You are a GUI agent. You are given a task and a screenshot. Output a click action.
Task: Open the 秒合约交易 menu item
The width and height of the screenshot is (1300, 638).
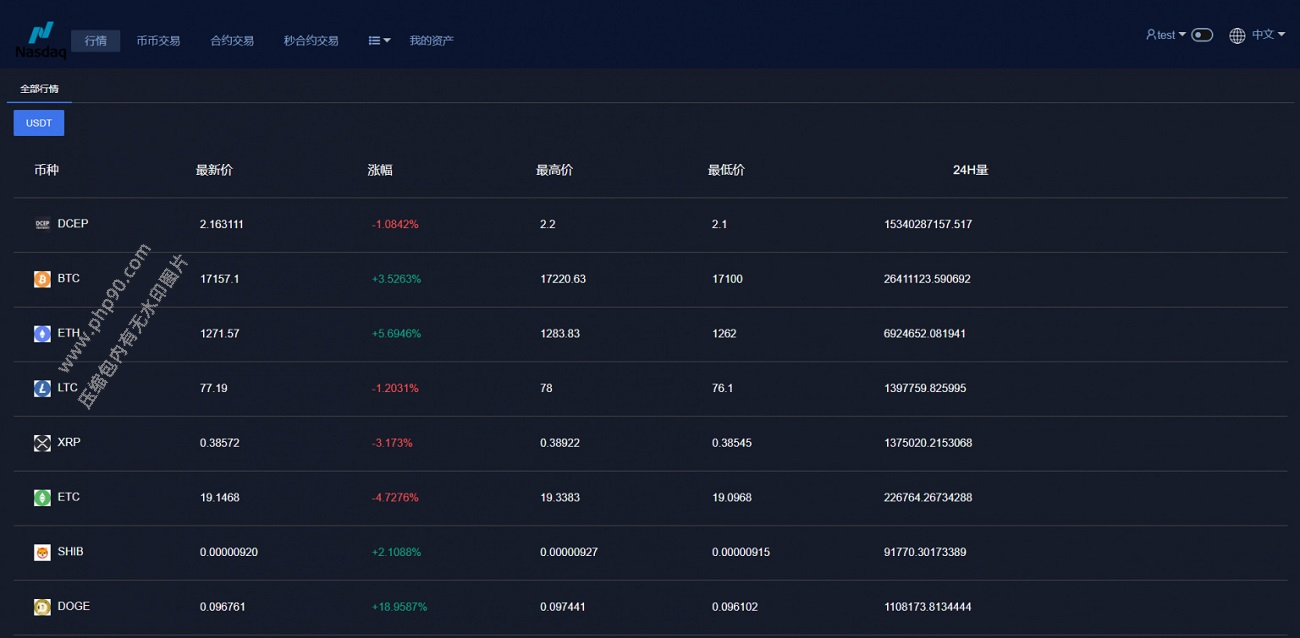[x=311, y=41]
